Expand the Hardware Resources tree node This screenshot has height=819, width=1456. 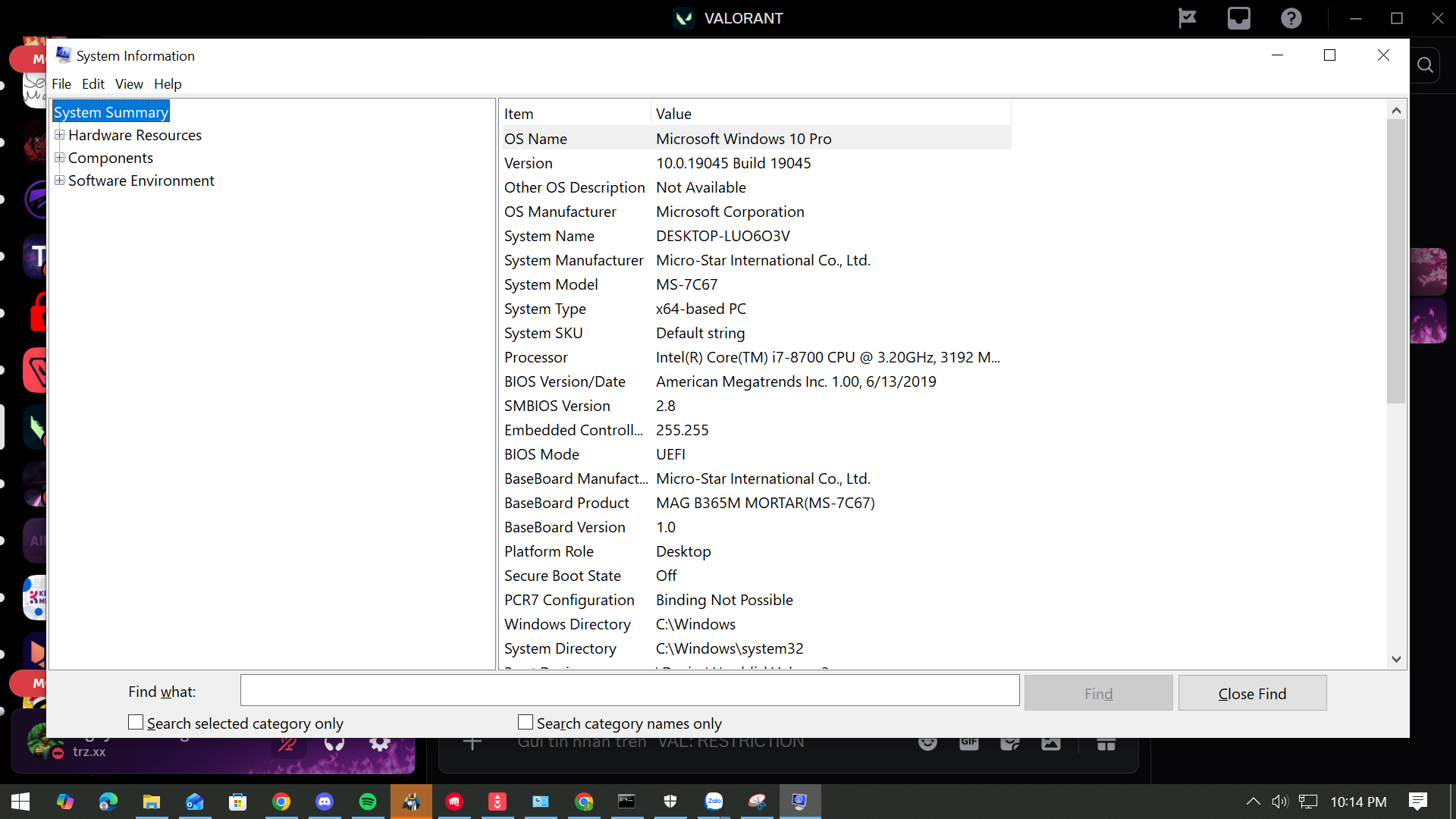tap(59, 135)
